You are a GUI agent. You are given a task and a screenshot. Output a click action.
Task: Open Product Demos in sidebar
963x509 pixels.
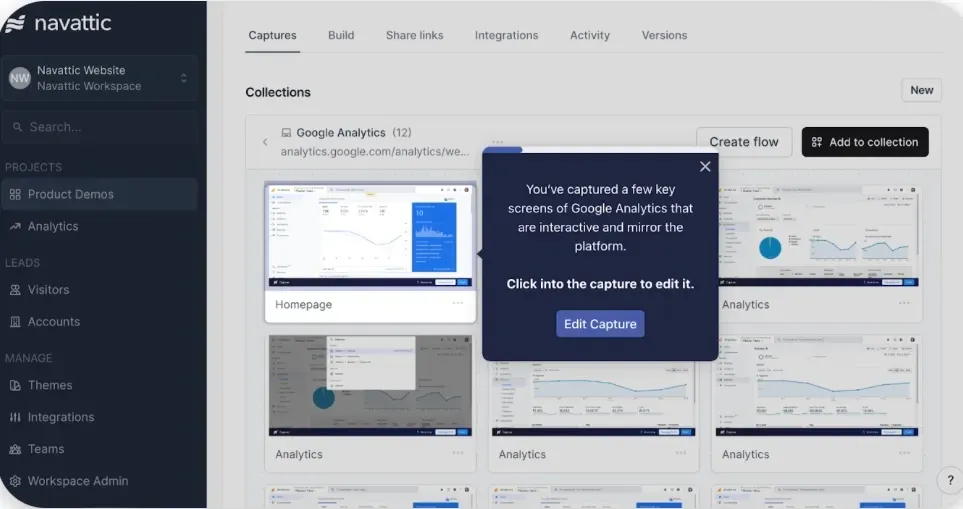pyautogui.click(x=99, y=194)
